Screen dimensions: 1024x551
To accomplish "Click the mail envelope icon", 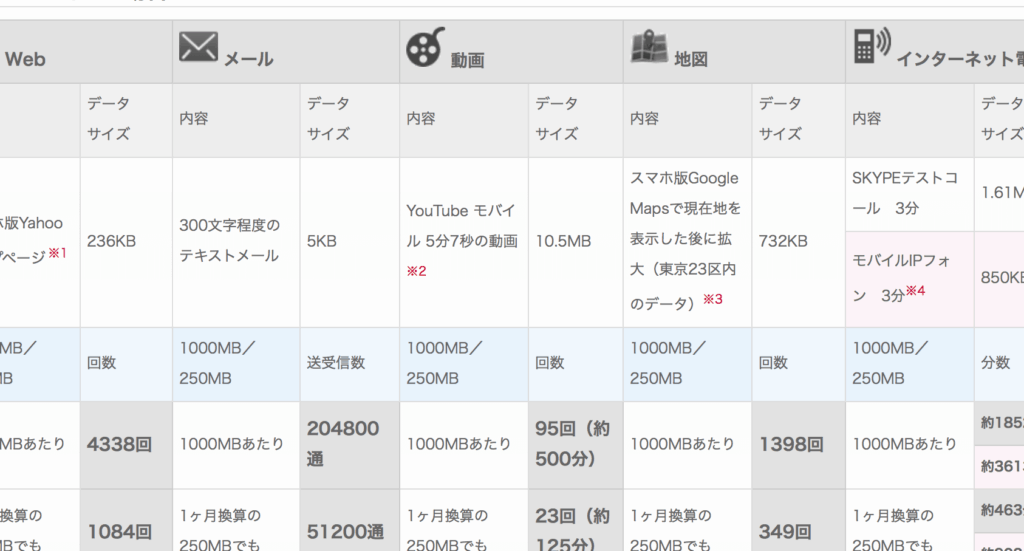I will [x=197, y=48].
